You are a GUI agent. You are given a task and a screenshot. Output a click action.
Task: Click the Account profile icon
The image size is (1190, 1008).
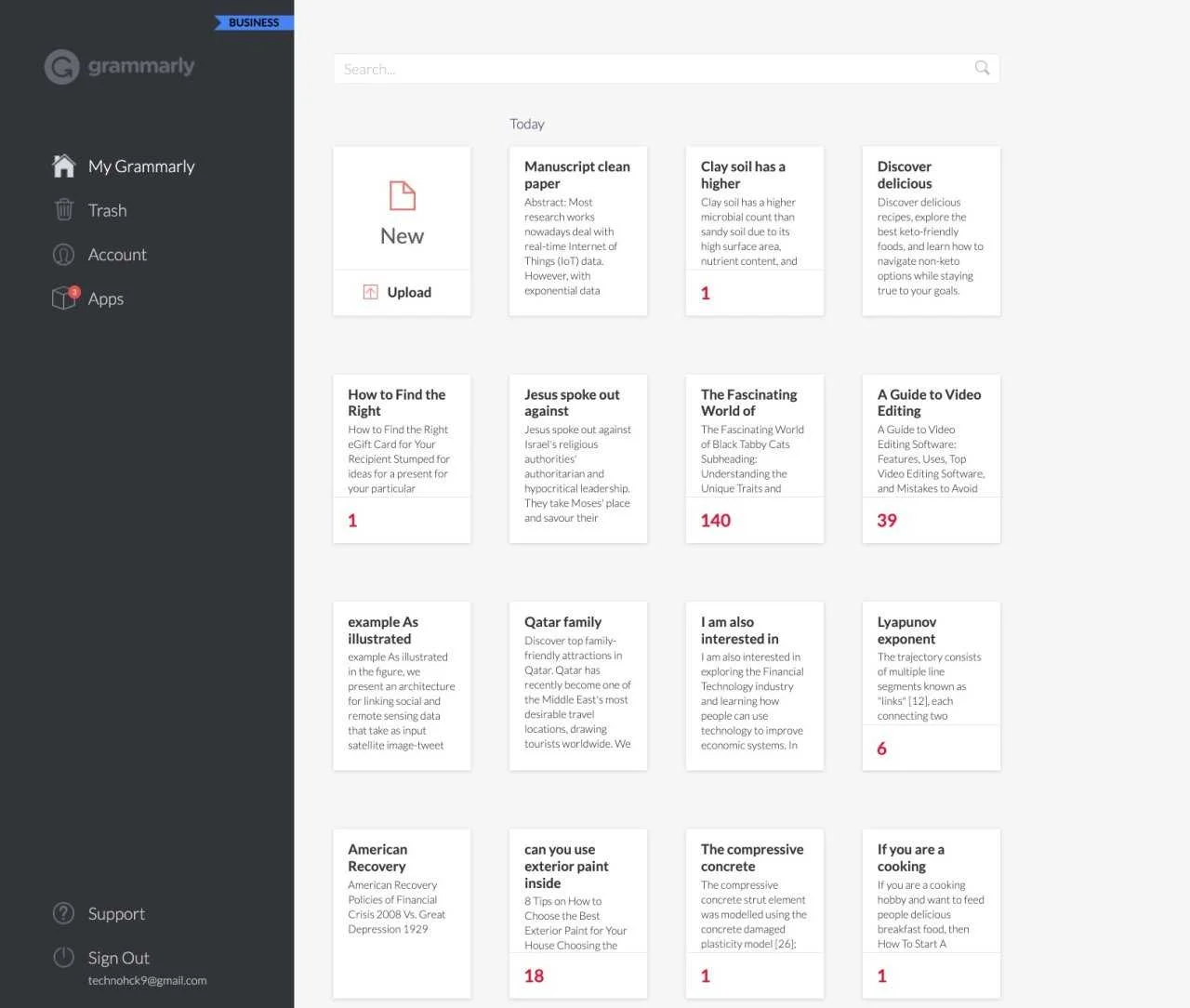pos(63,254)
